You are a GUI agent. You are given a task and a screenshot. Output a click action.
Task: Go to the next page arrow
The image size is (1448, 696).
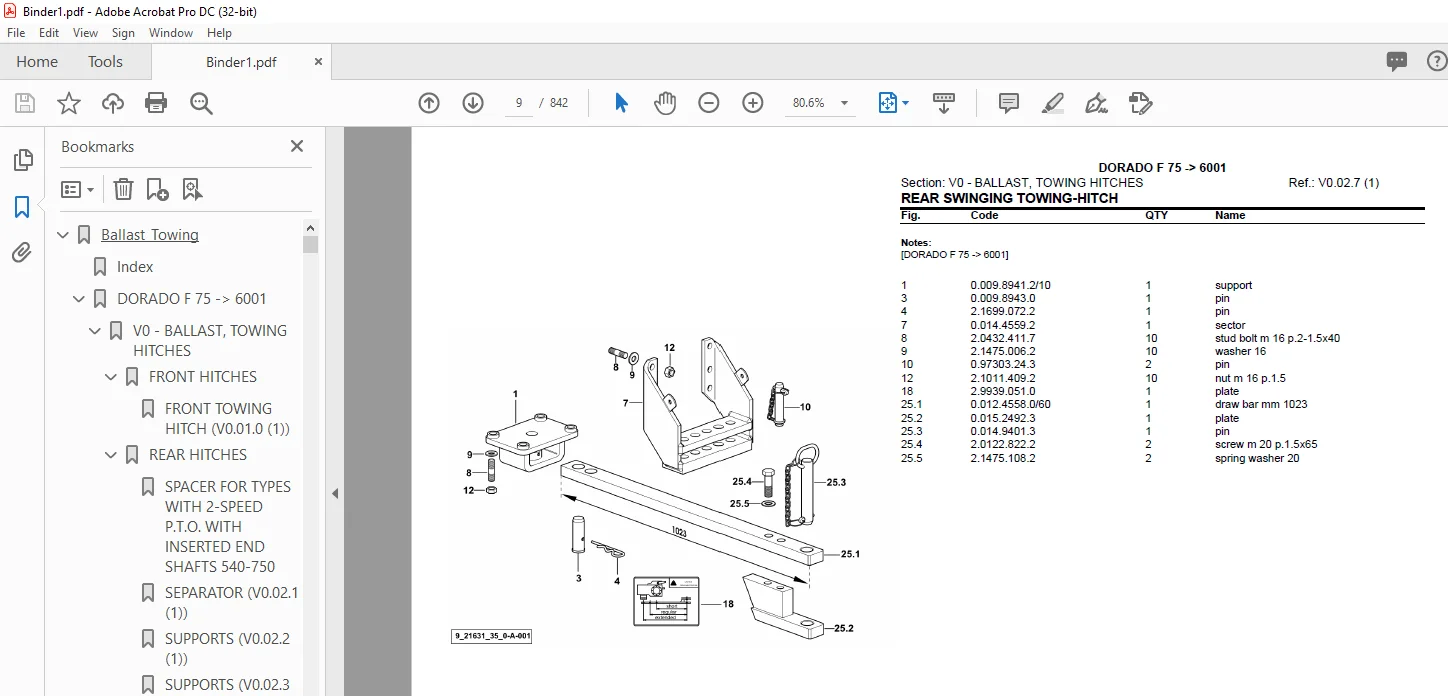[473, 103]
